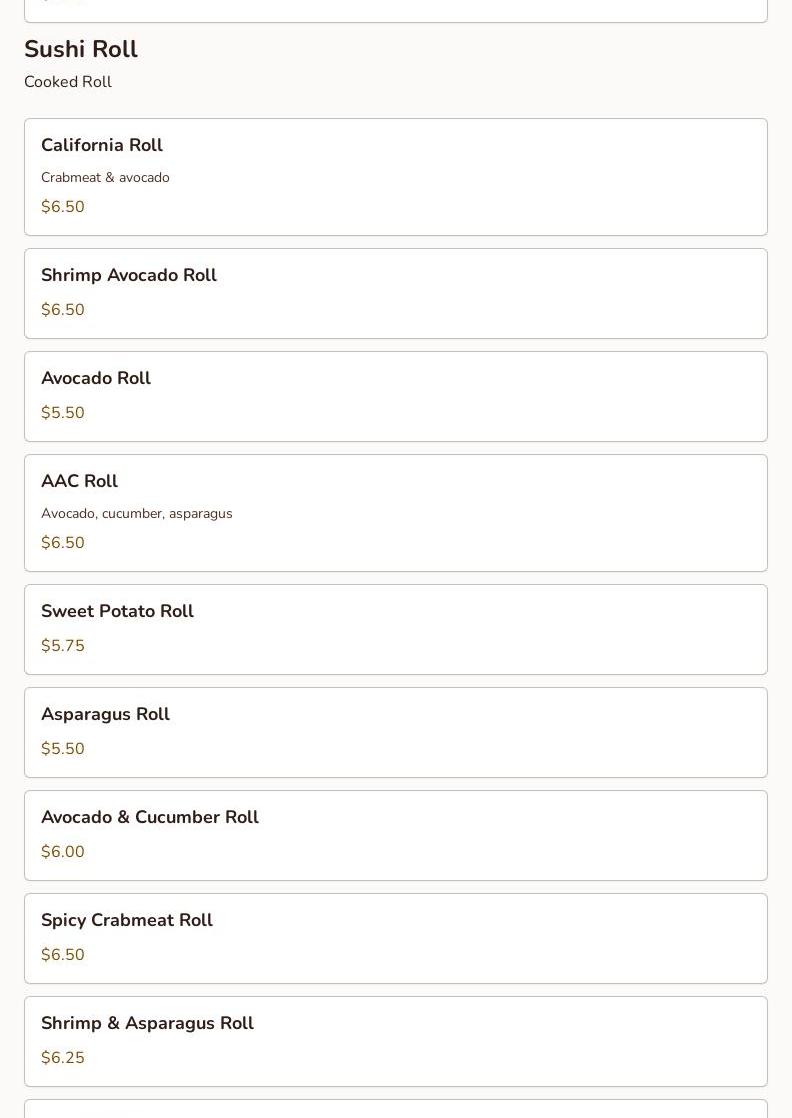Screen dimensions: 792x1118
Task: Click the Crabmeat & avocado description
Action: [x=105, y=178]
